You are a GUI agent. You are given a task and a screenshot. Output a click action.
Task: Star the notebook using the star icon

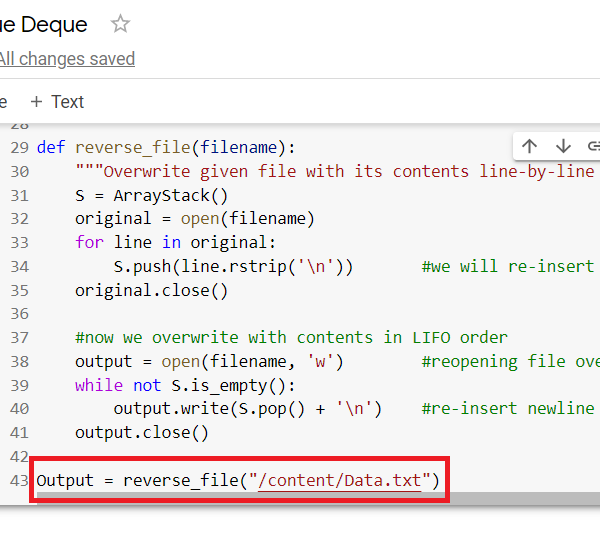120,24
